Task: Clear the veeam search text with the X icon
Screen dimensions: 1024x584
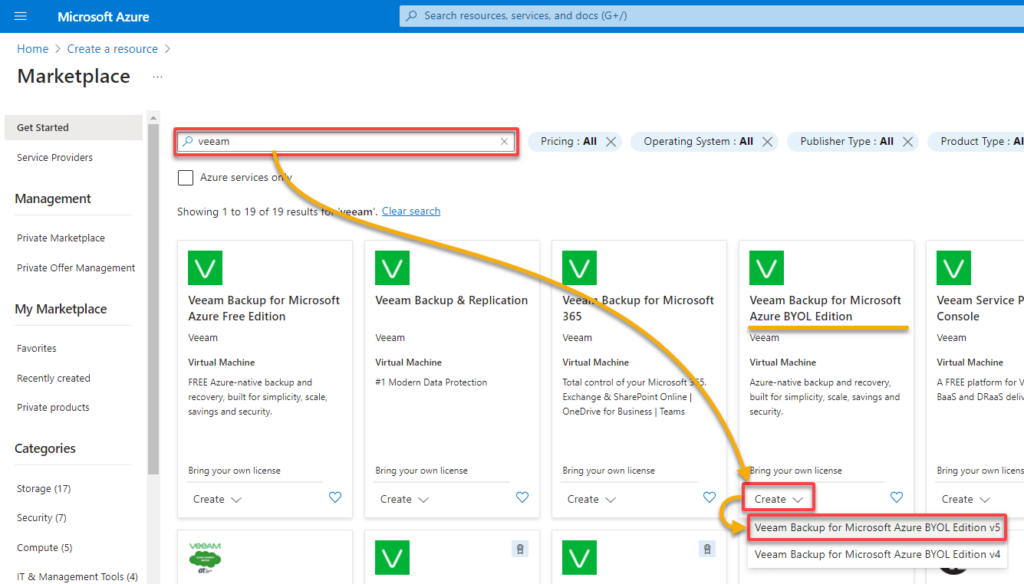Action: (x=504, y=141)
